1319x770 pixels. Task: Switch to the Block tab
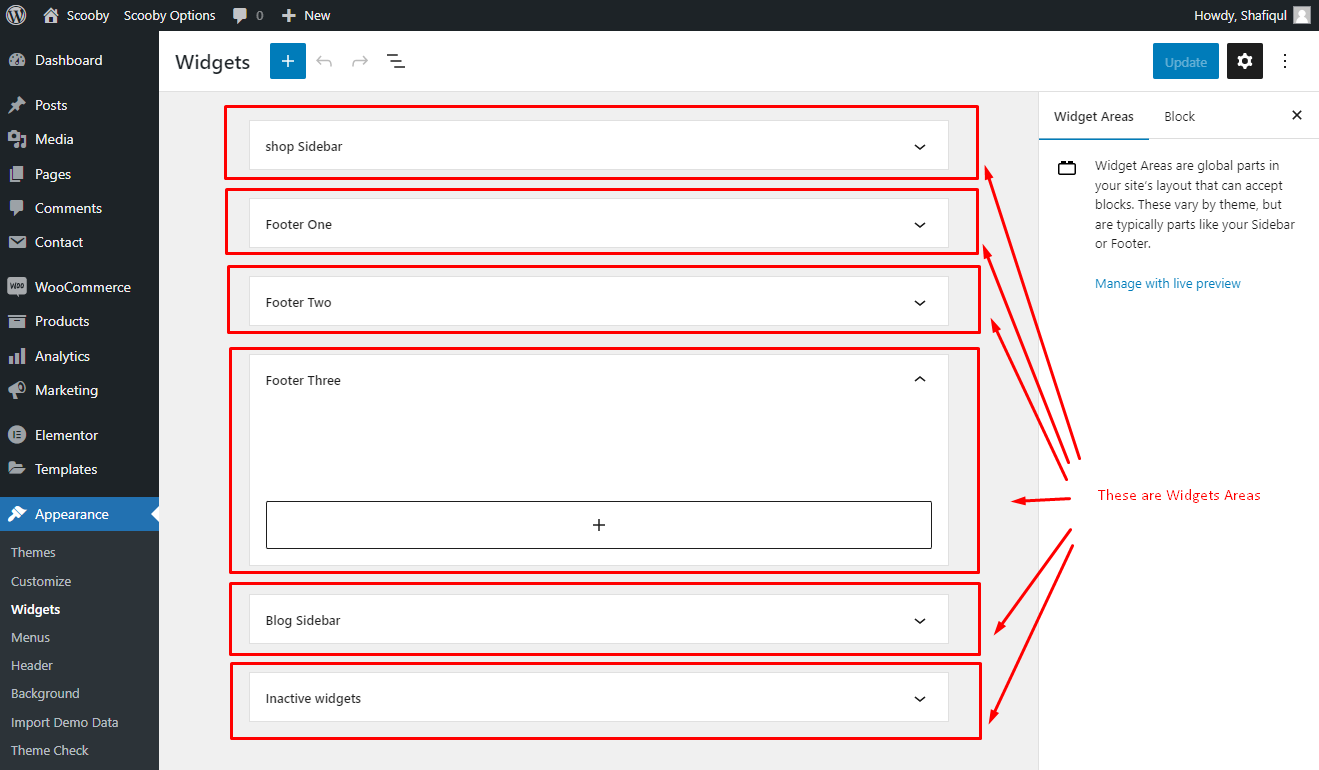point(1180,116)
